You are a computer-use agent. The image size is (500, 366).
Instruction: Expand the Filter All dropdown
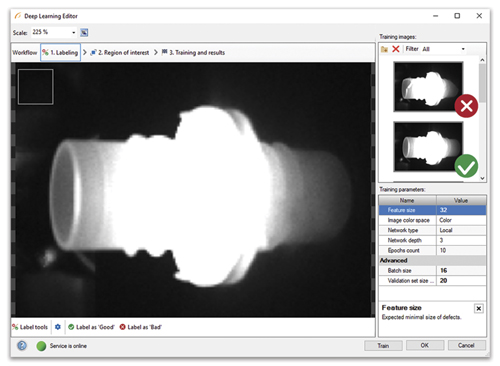tap(463, 49)
